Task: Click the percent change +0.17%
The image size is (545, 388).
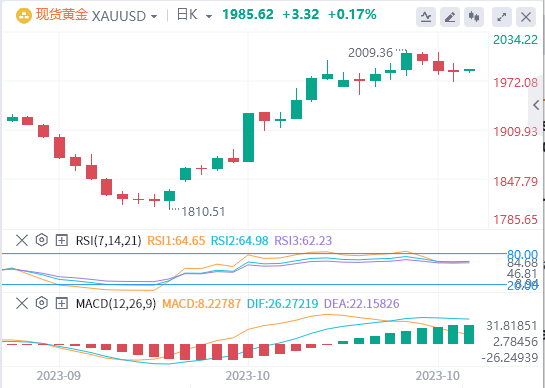Action: [x=352, y=15]
